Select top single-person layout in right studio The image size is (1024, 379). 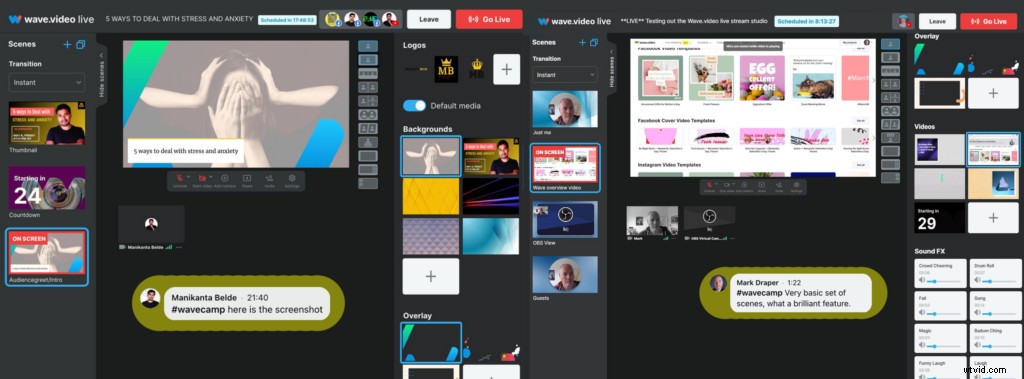(x=890, y=44)
